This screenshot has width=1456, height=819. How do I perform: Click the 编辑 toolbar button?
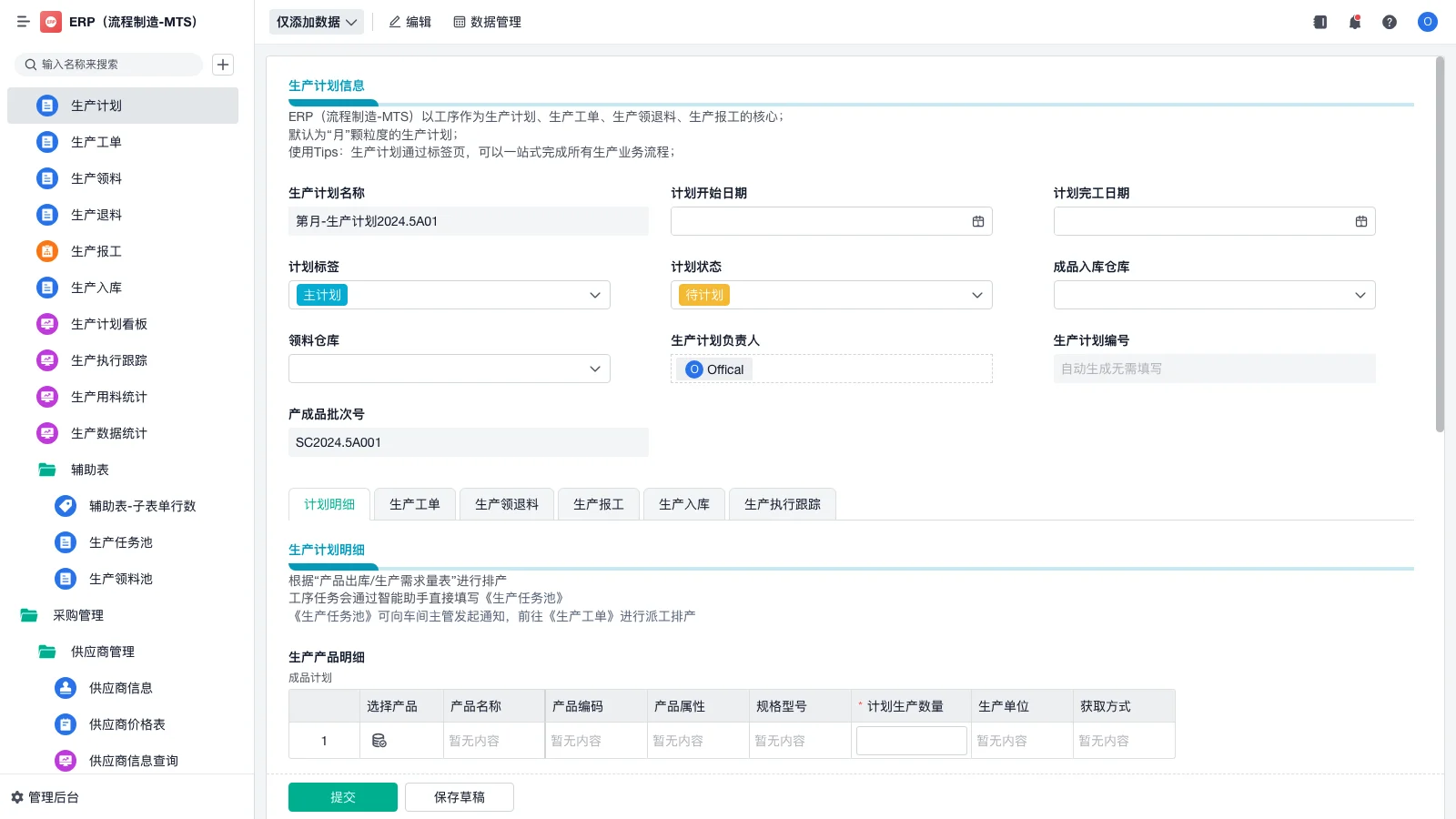(x=410, y=22)
